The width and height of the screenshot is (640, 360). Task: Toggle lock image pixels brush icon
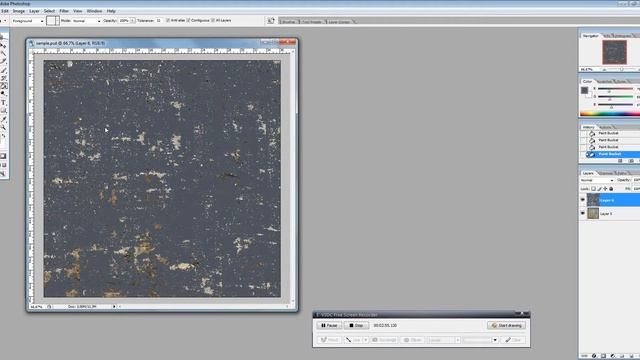tap(599, 189)
